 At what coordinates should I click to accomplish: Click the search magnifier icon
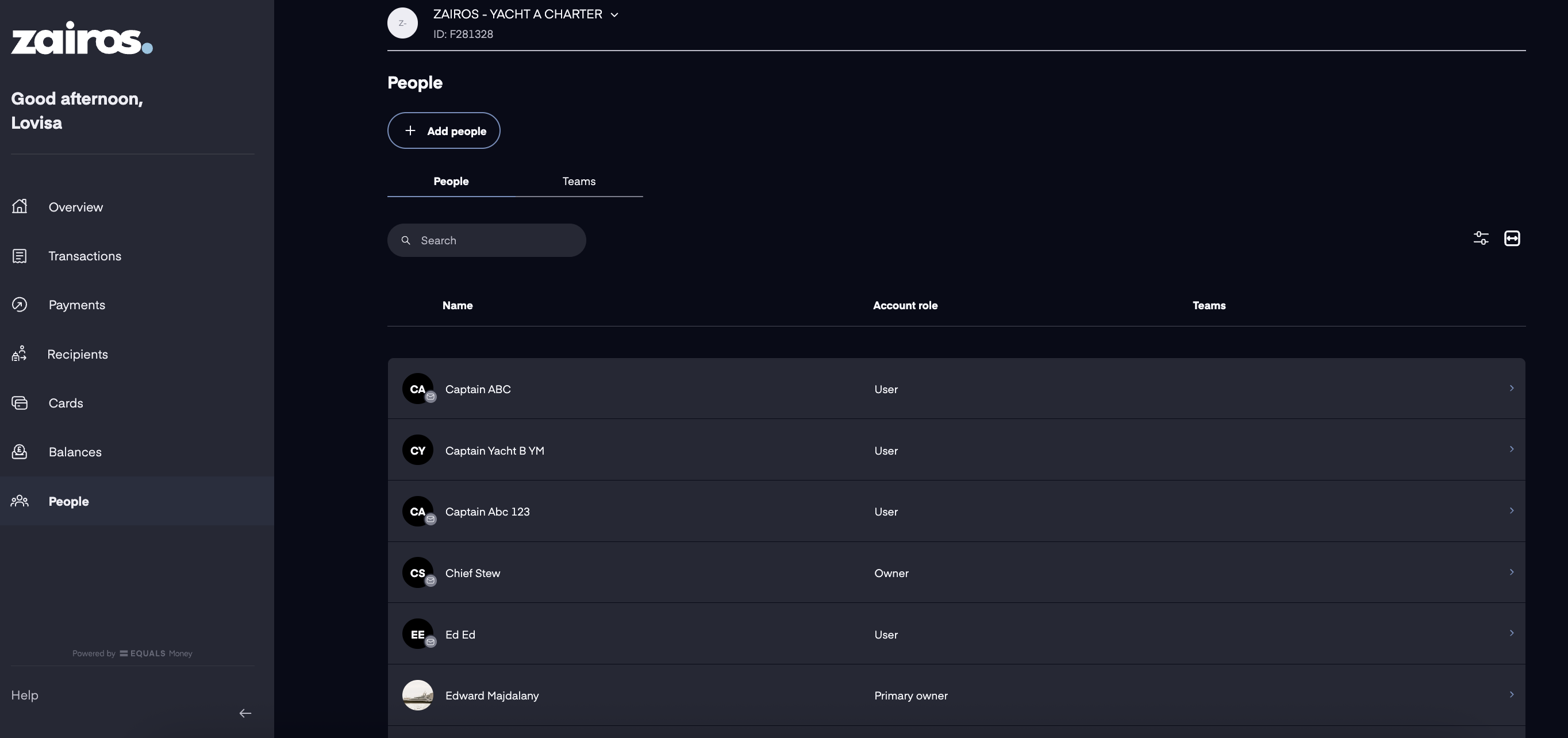coord(406,240)
